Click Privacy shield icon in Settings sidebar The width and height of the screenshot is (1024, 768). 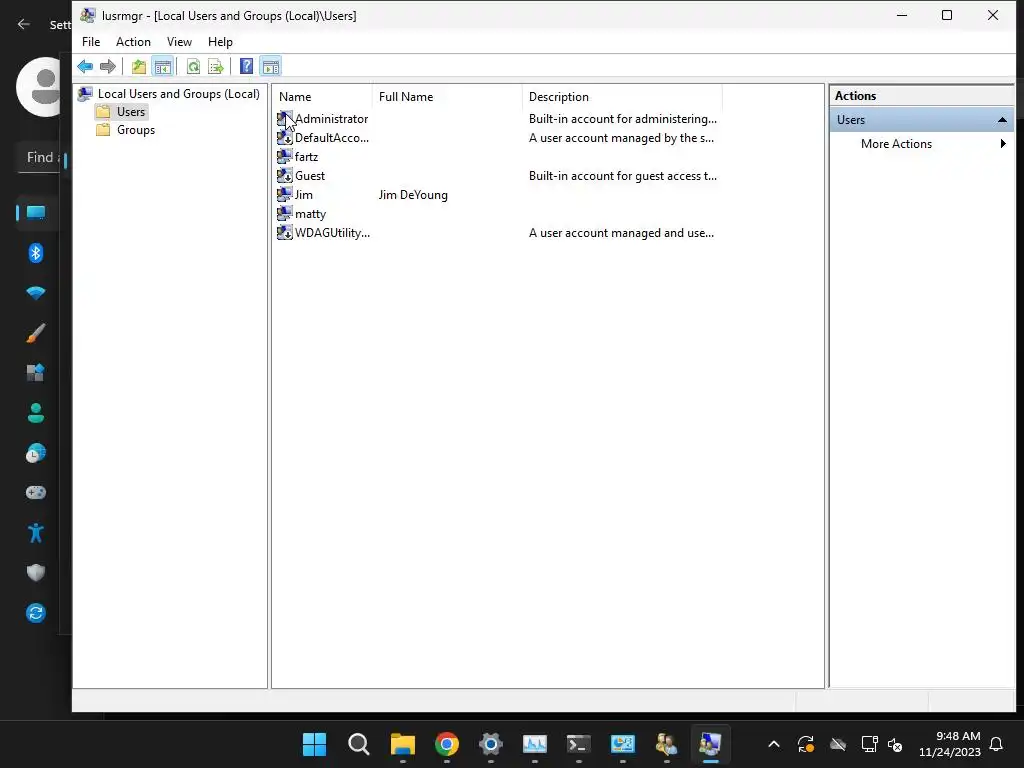pos(36,573)
